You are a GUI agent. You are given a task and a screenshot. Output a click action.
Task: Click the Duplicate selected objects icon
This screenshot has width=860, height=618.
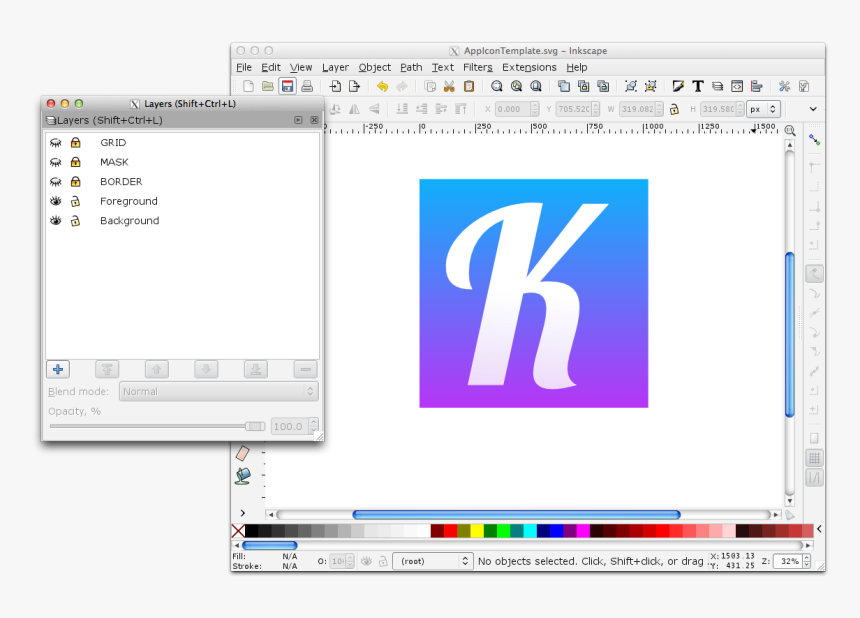(562, 86)
